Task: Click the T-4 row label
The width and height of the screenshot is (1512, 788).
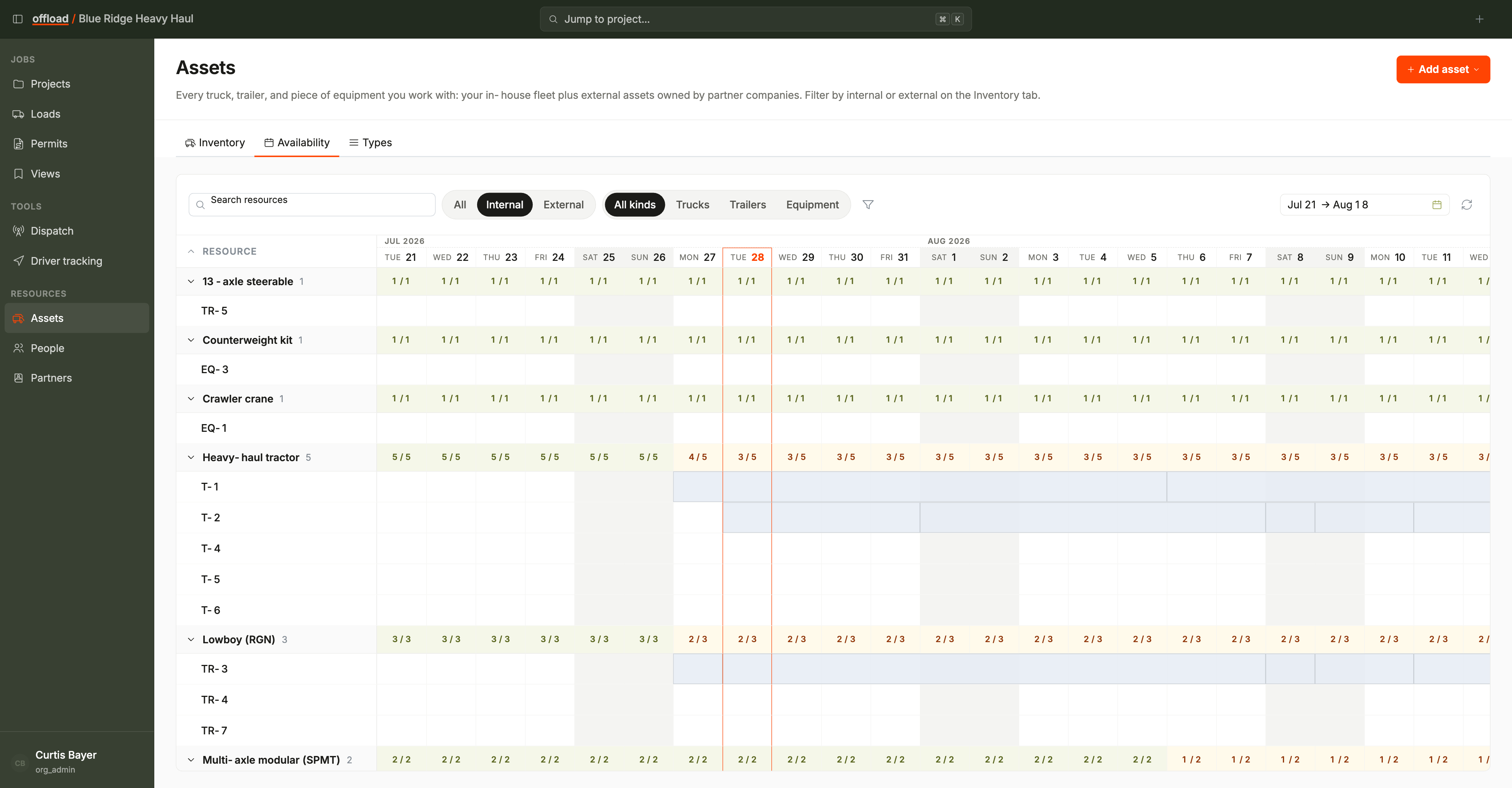Action: pos(211,548)
